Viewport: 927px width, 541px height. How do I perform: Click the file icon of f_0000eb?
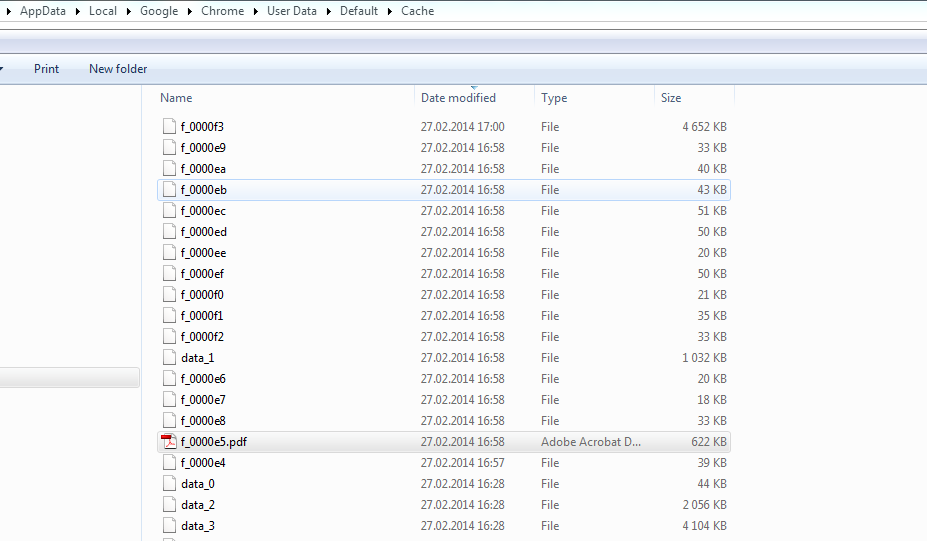pyautogui.click(x=169, y=189)
